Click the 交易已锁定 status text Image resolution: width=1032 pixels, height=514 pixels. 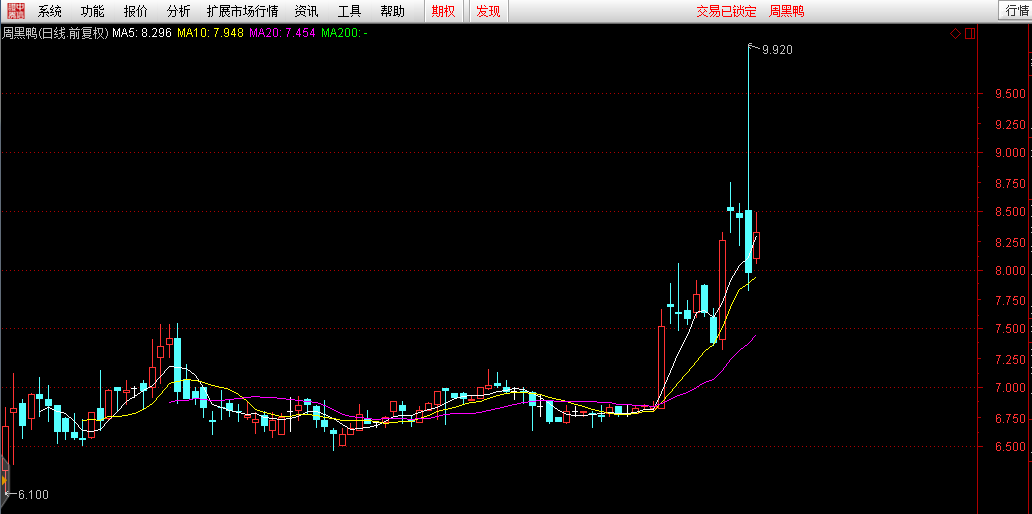pos(727,11)
